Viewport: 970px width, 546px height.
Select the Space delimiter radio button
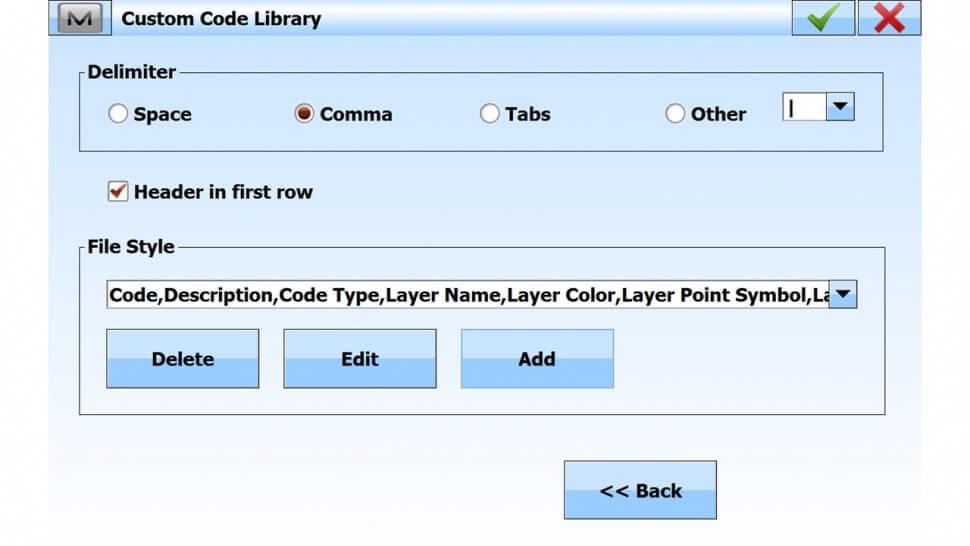(118, 114)
